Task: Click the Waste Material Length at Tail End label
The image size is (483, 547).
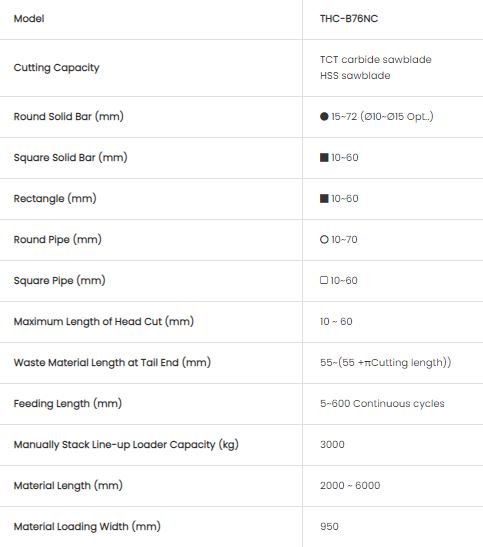Action: click(x=112, y=362)
